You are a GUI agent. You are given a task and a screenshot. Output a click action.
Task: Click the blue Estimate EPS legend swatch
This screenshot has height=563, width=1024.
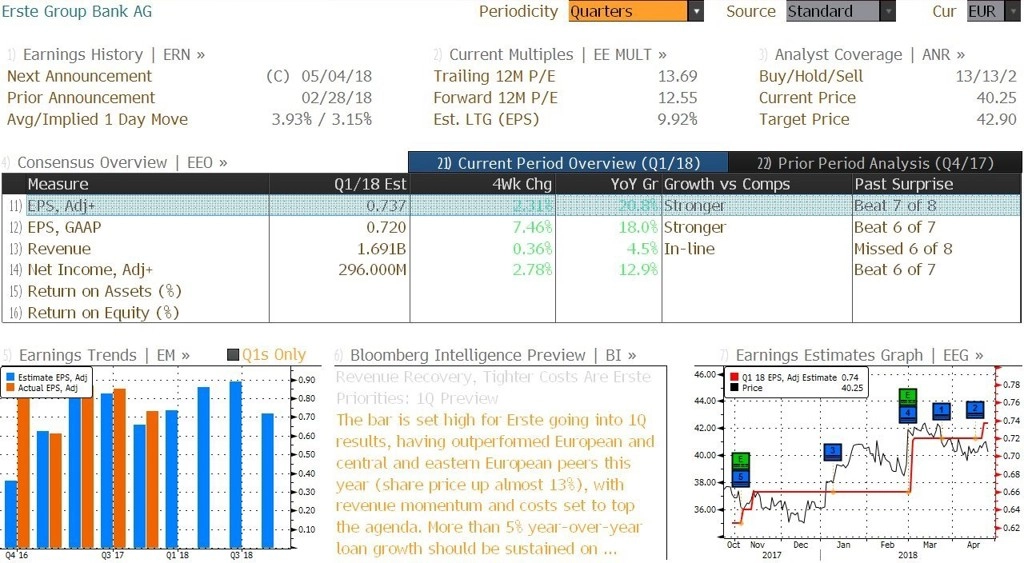(10, 378)
